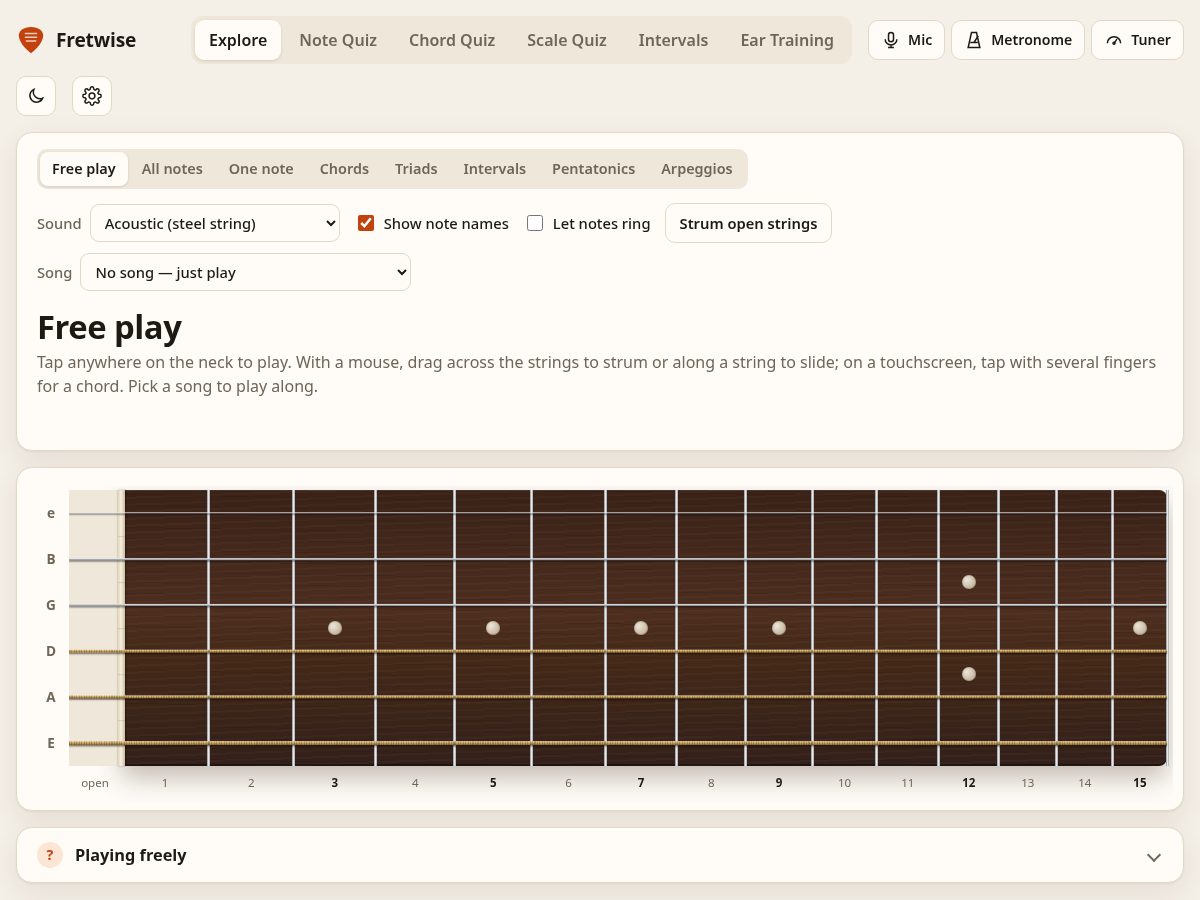Open the Sound dropdown showing Acoustic steel string

pyautogui.click(x=215, y=224)
